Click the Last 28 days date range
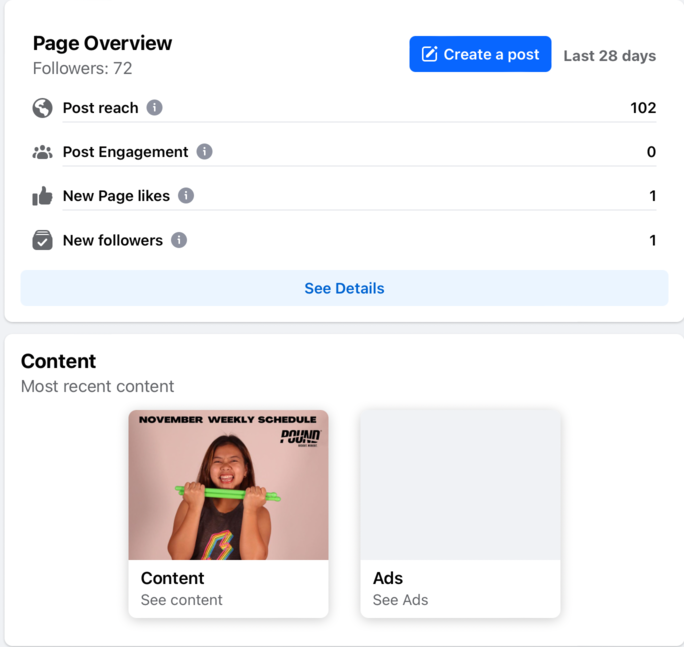Viewport: 684px width, 647px height. (x=609, y=56)
